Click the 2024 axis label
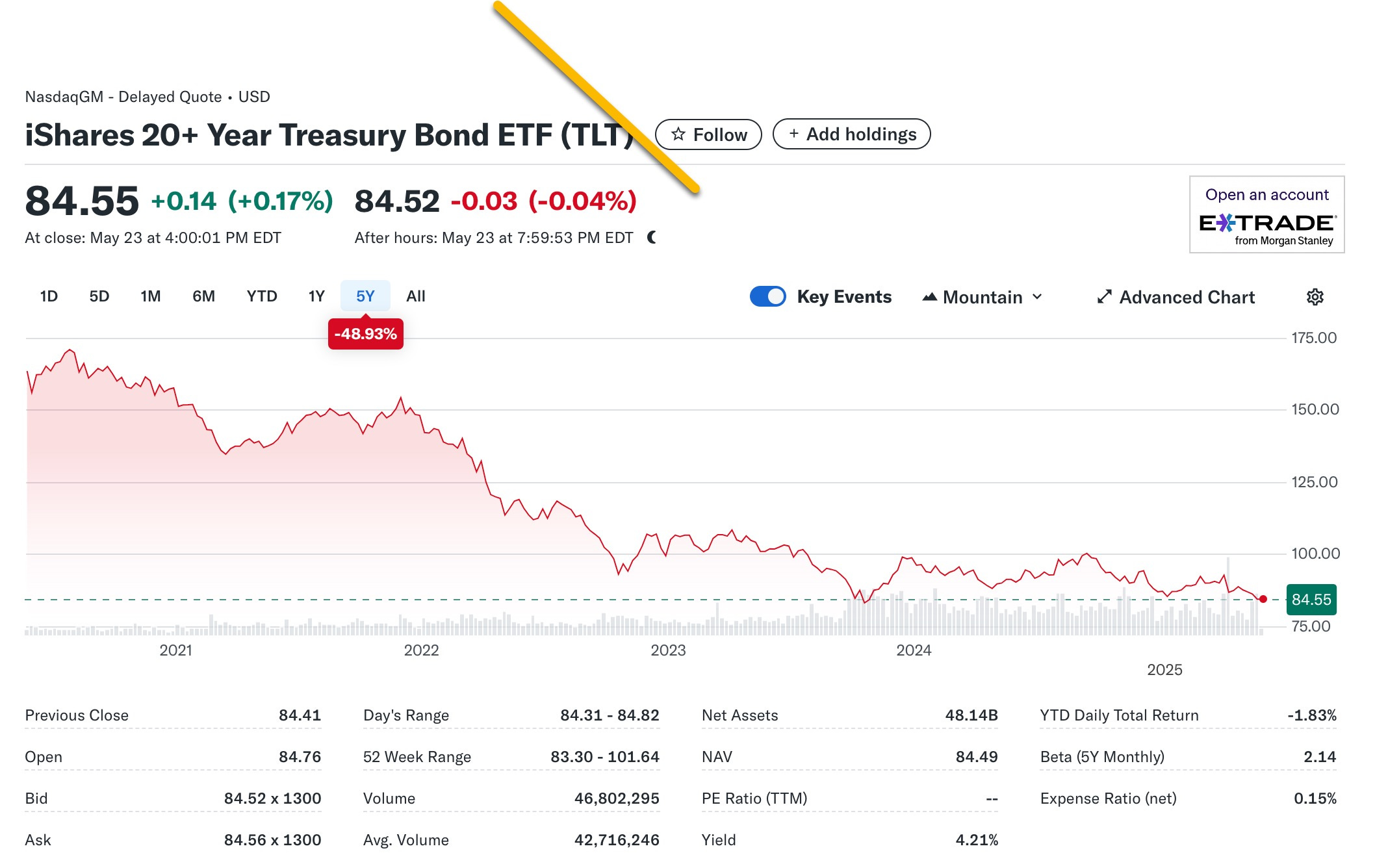This screenshot has height=868, width=1375. (x=914, y=650)
